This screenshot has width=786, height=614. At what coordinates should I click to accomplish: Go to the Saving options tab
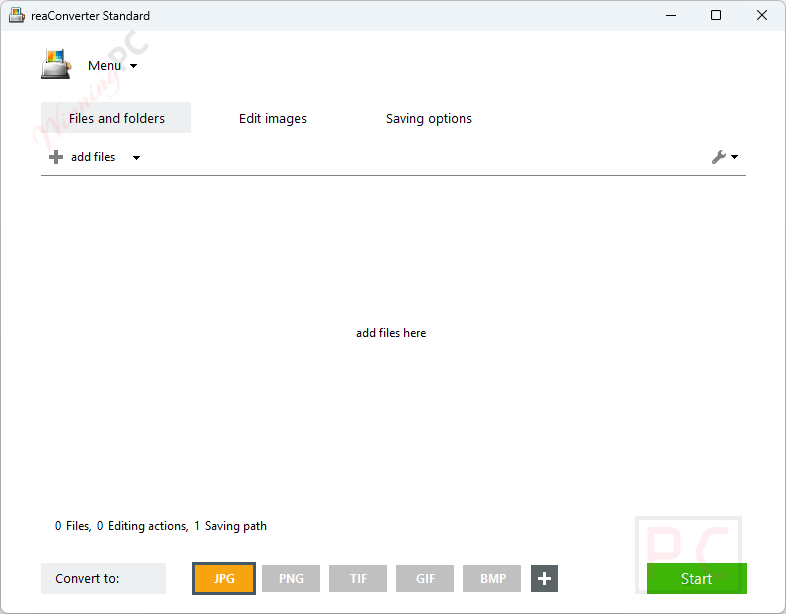tap(429, 119)
